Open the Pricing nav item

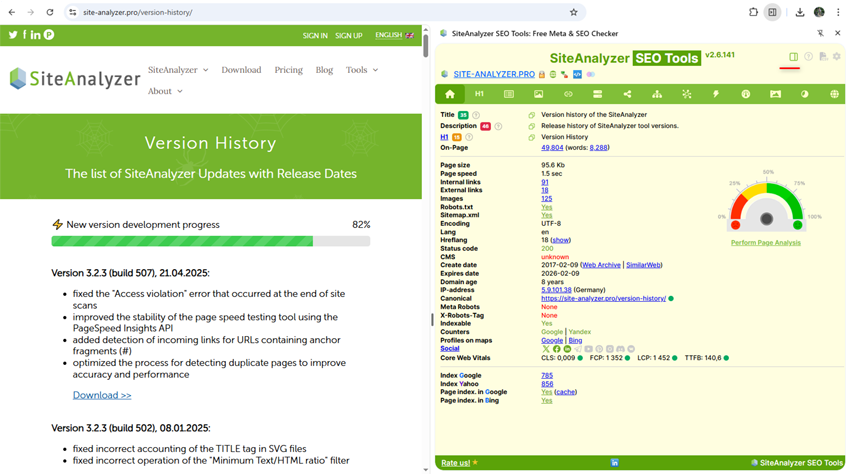pos(288,70)
